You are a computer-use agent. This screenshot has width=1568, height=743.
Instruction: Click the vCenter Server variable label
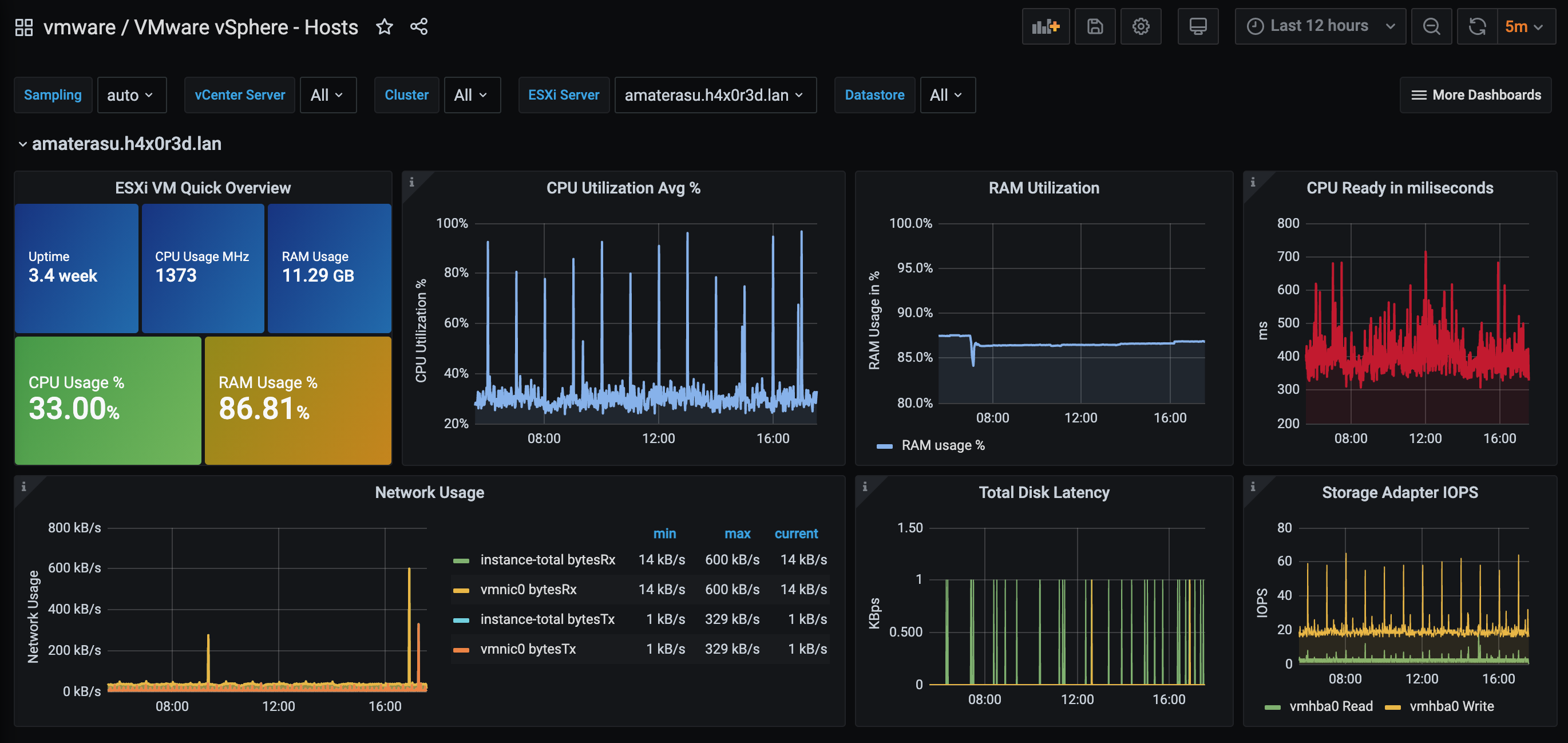click(240, 95)
